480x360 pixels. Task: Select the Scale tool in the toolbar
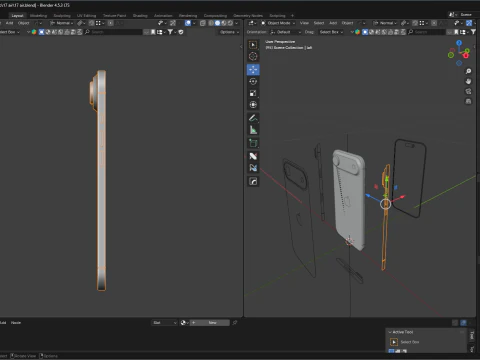click(253, 93)
